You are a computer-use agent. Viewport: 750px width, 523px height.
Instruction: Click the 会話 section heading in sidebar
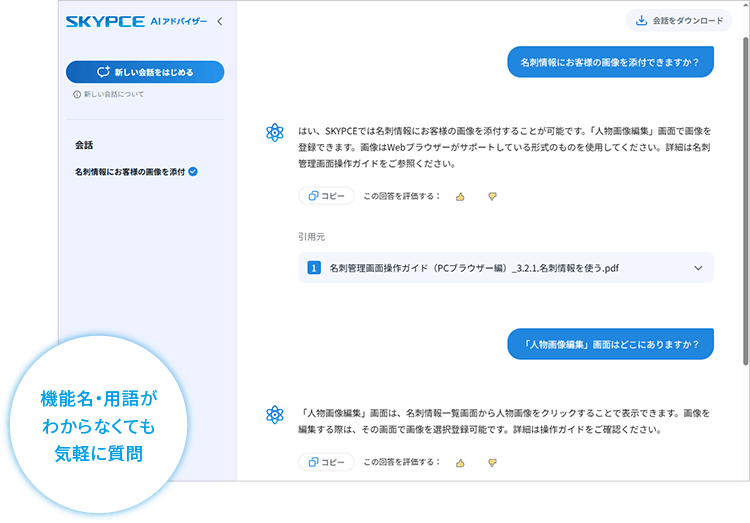(84, 145)
